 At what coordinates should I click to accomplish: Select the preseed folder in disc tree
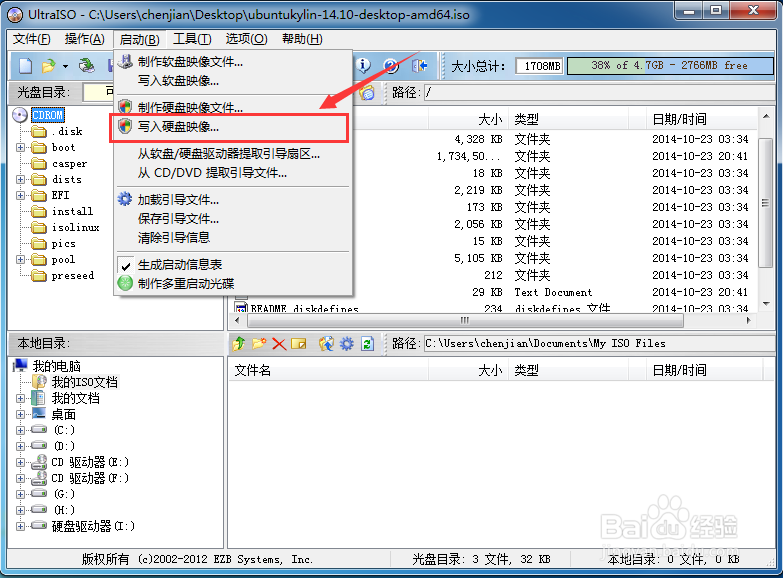(x=72, y=275)
